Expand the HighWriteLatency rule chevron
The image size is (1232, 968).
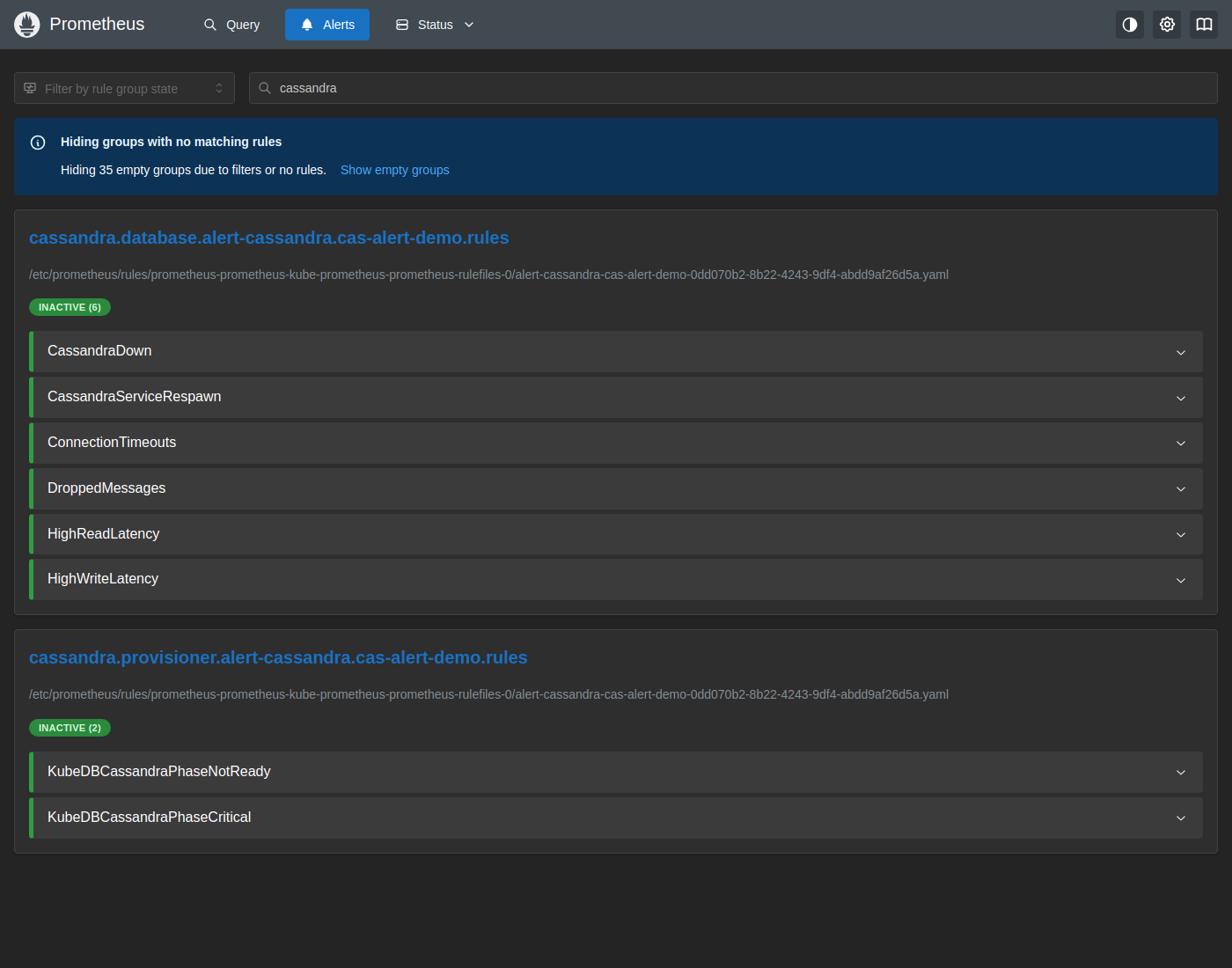[x=1181, y=580]
